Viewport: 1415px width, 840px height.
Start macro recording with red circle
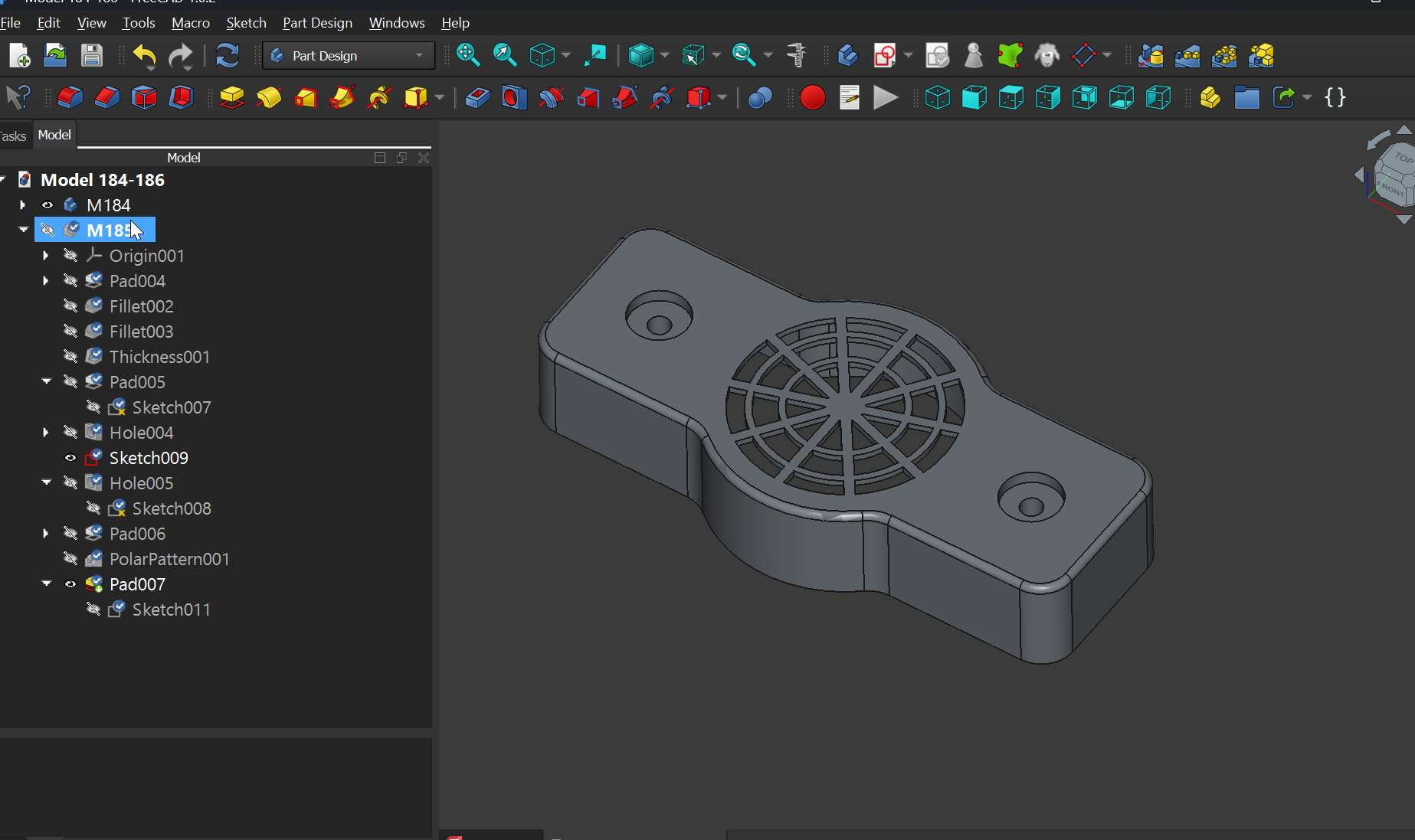point(812,98)
